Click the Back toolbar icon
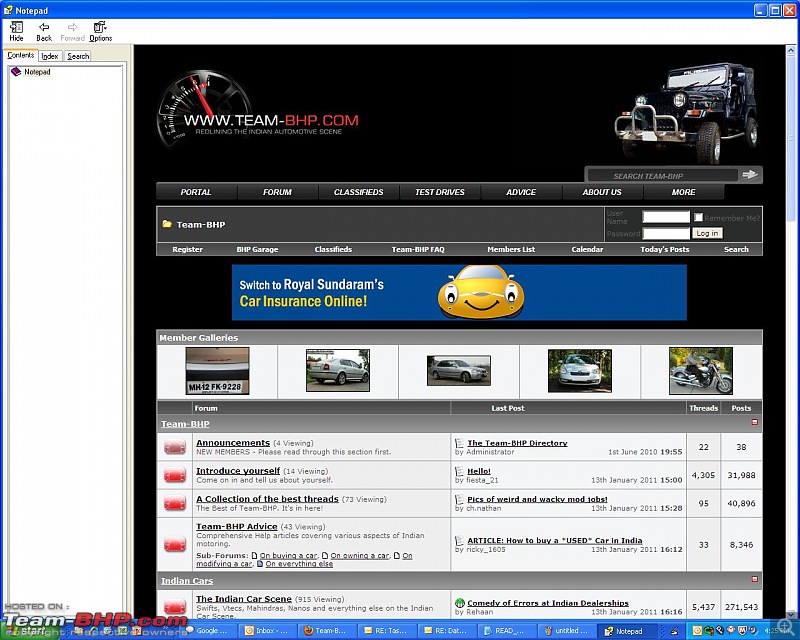The height and width of the screenshot is (640, 800). click(44, 31)
